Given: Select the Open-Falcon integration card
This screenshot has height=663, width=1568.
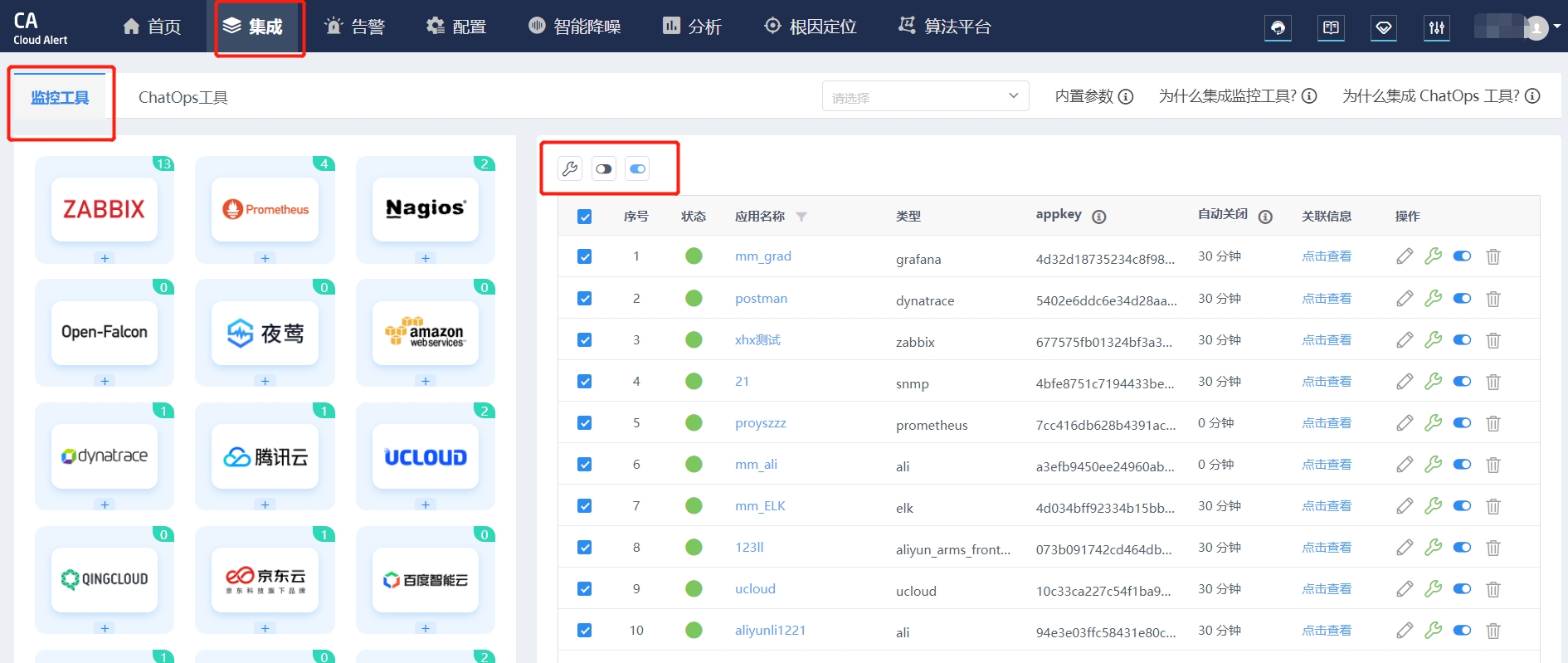Looking at the screenshot, I should [105, 333].
